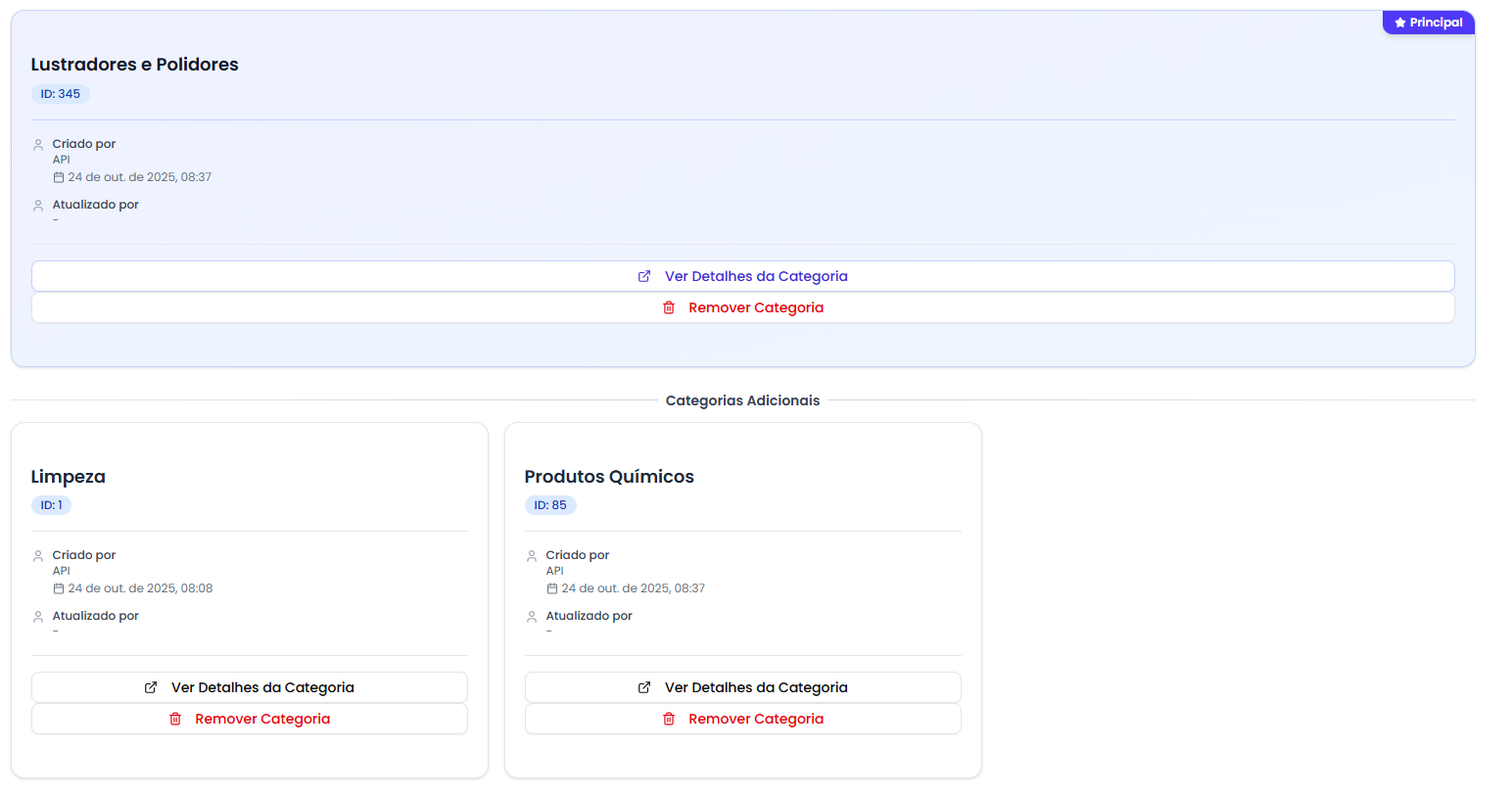
Task: Select the ID: 345 badge
Action: coord(61,94)
